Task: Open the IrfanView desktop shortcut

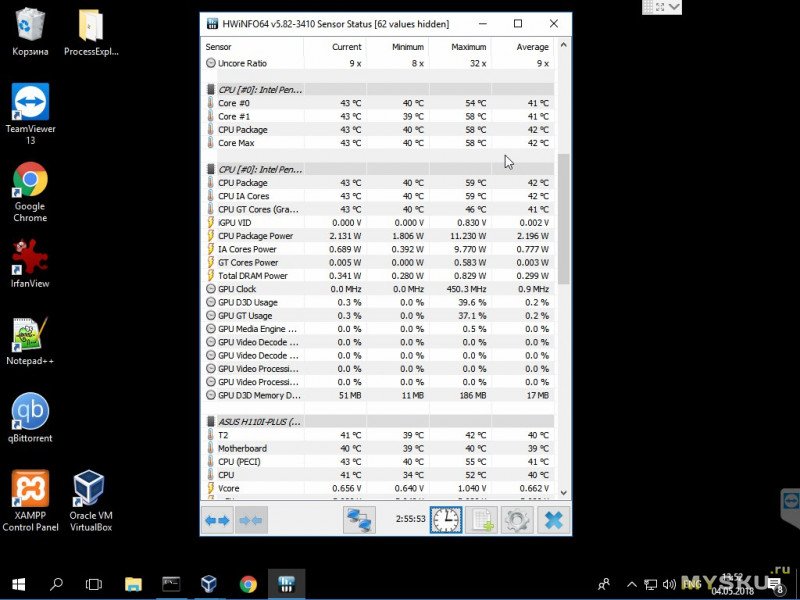Action: [30, 263]
